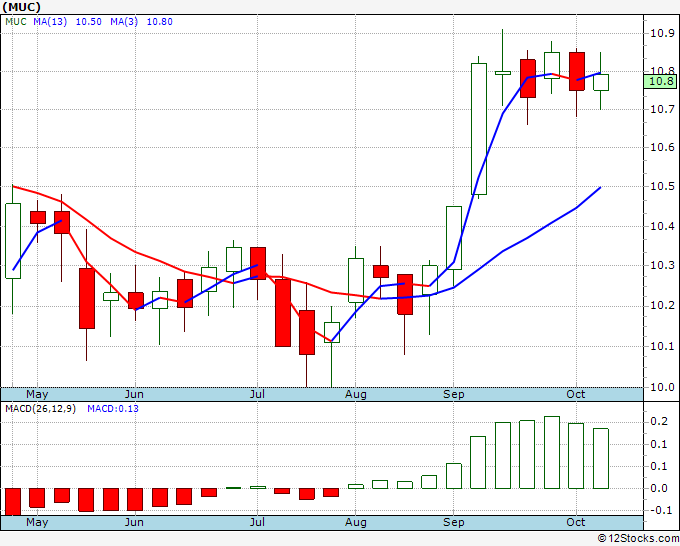Click Oct on the price chart axis

click(575, 394)
